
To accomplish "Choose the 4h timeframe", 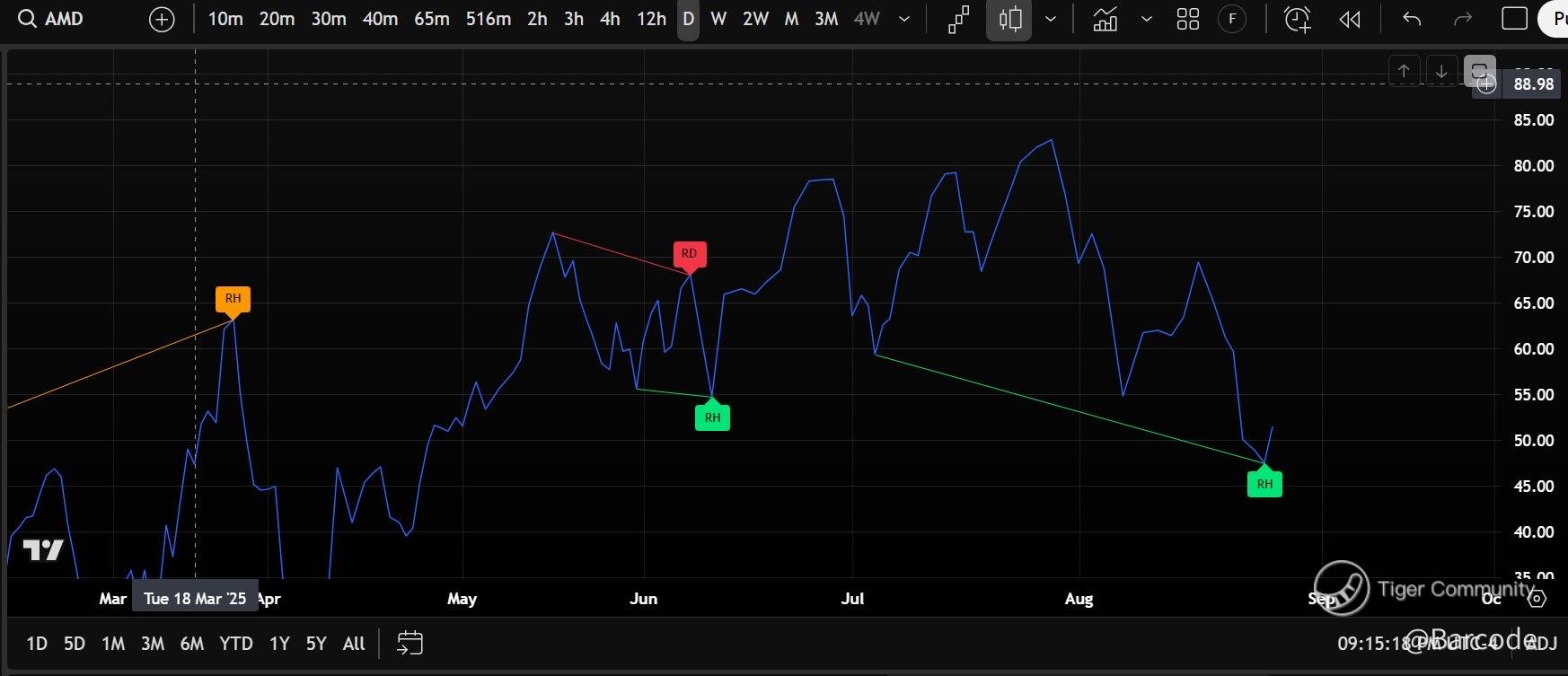I will (x=610, y=19).
